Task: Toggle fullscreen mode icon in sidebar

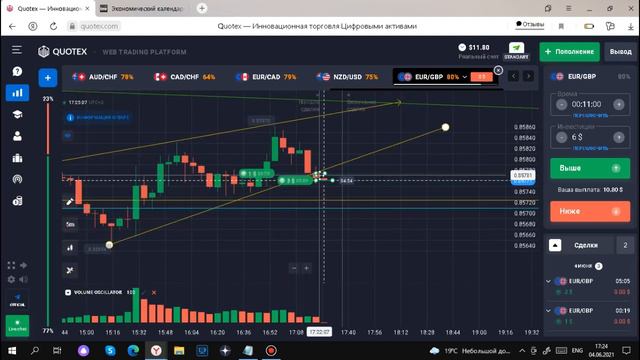Action: pos(11,265)
